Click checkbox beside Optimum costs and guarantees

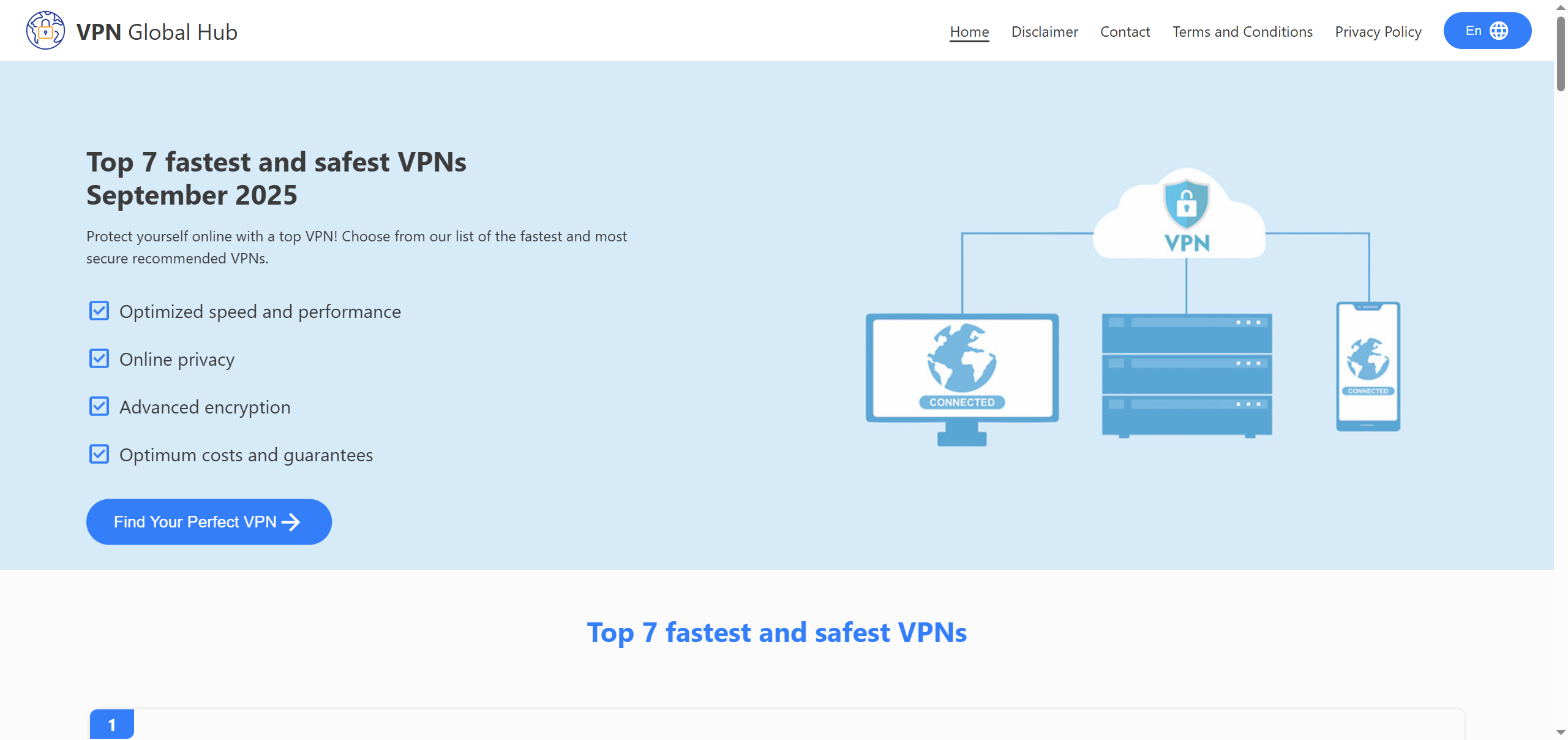tap(99, 455)
